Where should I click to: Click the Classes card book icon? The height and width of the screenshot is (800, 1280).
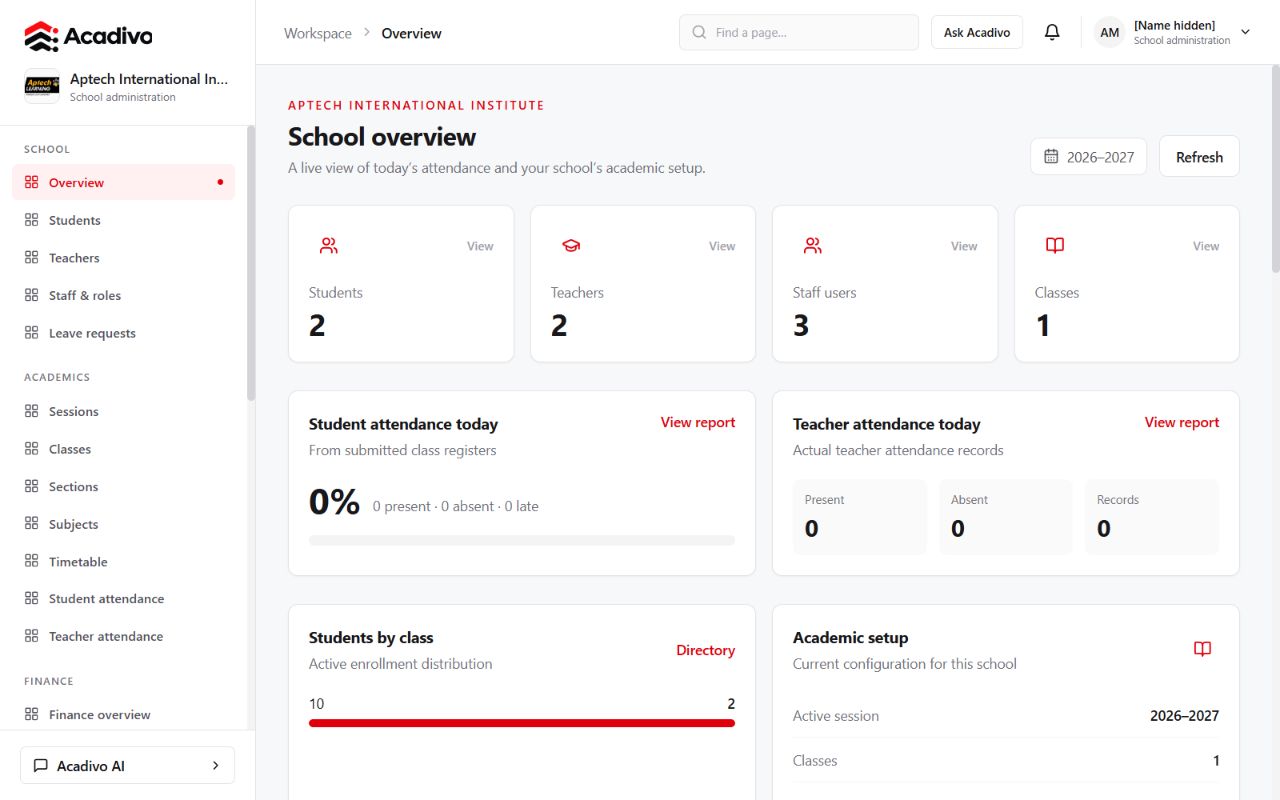click(1054, 245)
